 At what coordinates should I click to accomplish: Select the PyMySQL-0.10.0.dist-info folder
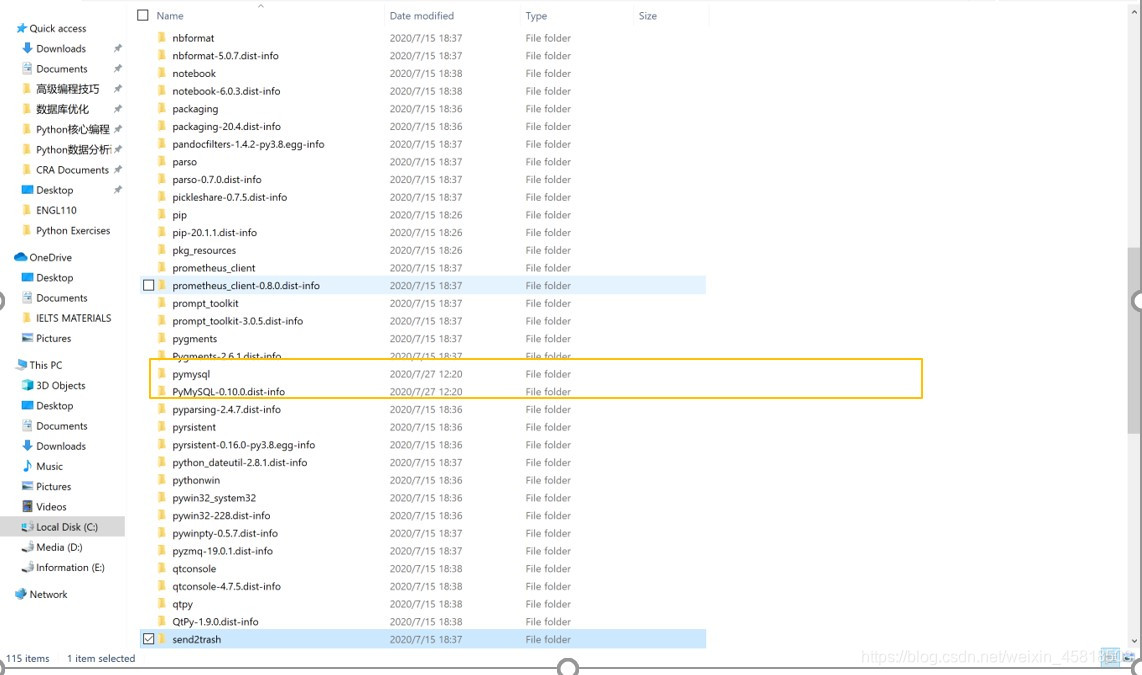[228, 392]
